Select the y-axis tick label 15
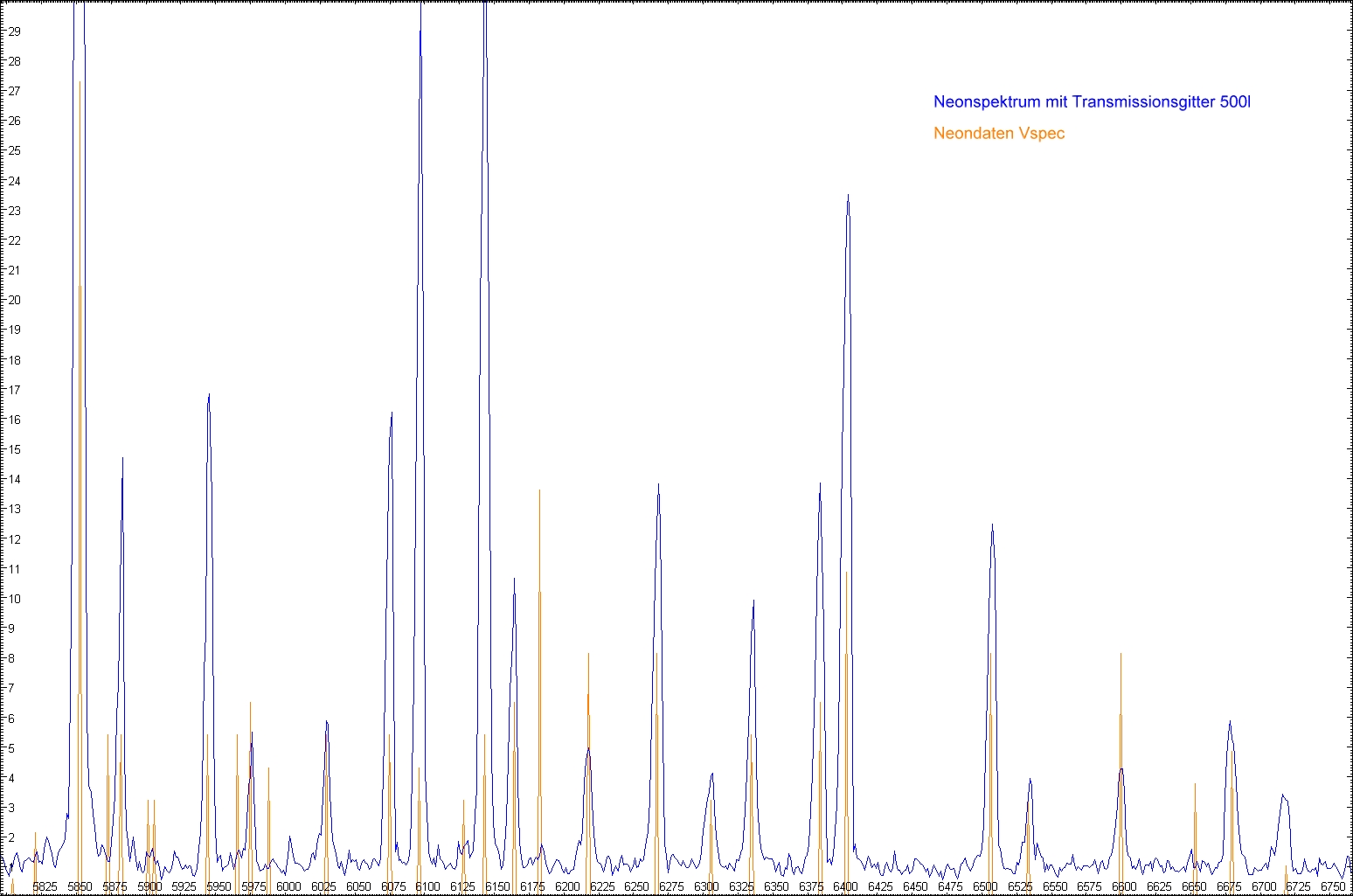Image resolution: width=1353 pixels, height=896 pixels. tap(14, 449)
